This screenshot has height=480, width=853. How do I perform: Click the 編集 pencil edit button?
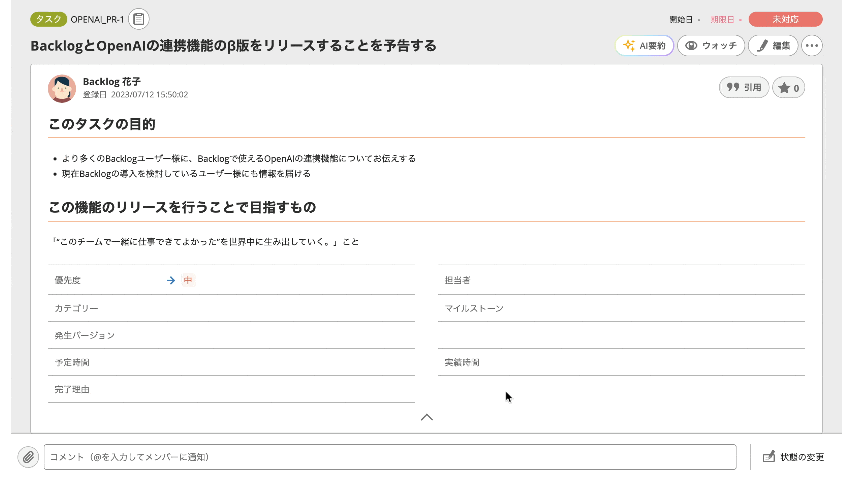click(773, 45)
